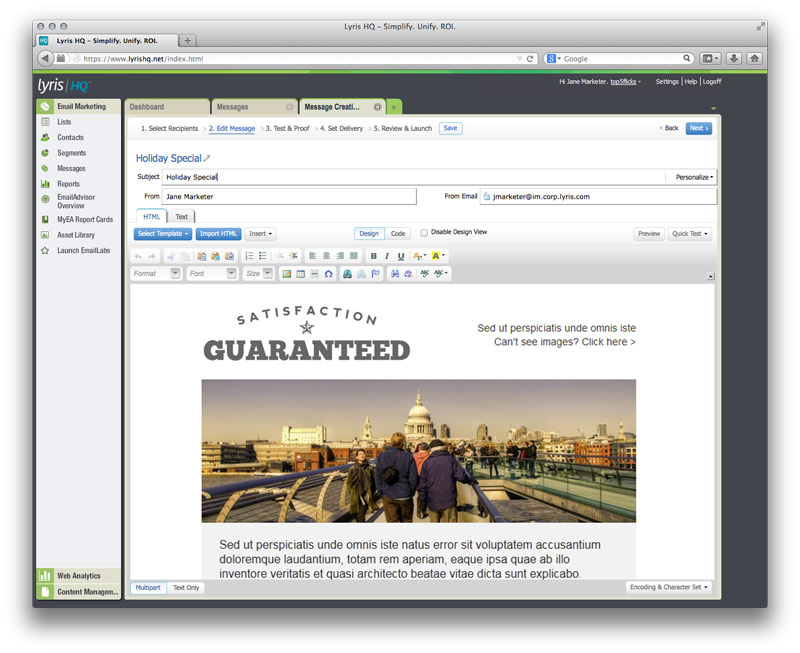Open the text highlight color picker
Image resolution: width=800 pixels, height=653 pixels.
pyautogui.click(x=438, y=256)
